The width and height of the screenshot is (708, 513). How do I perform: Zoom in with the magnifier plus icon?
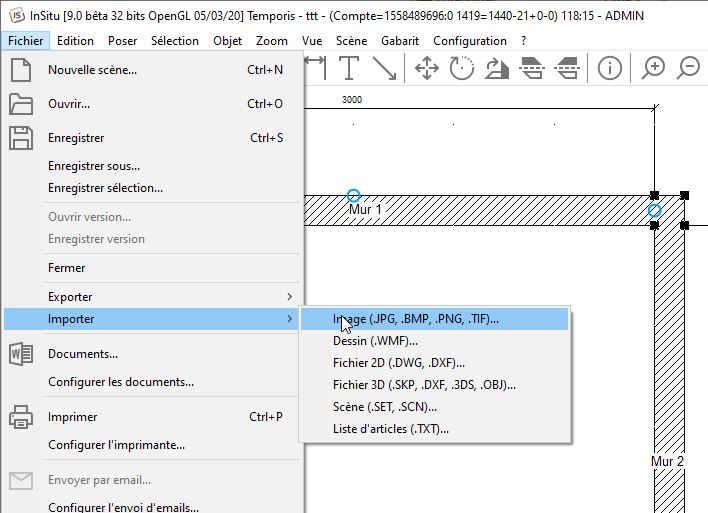point(653,68)
